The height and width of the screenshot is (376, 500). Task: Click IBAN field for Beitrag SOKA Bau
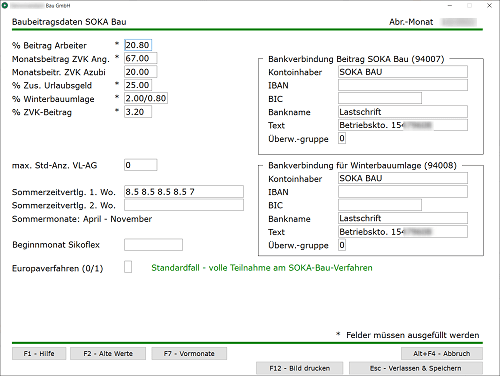403,85
